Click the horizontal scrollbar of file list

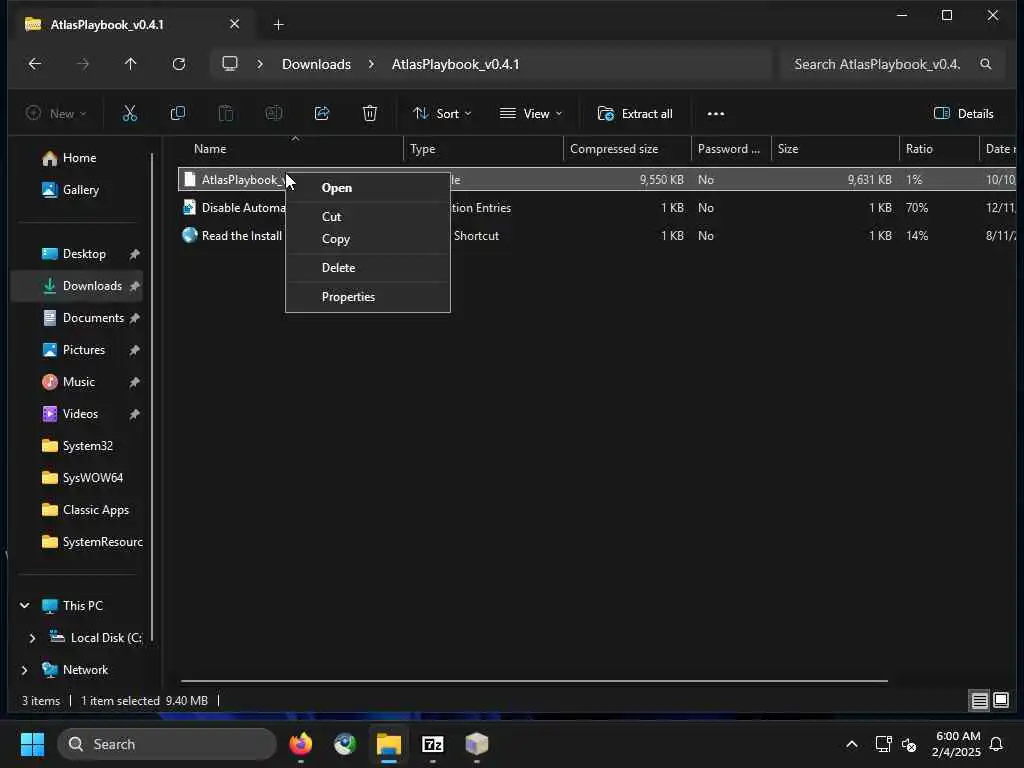534,681
